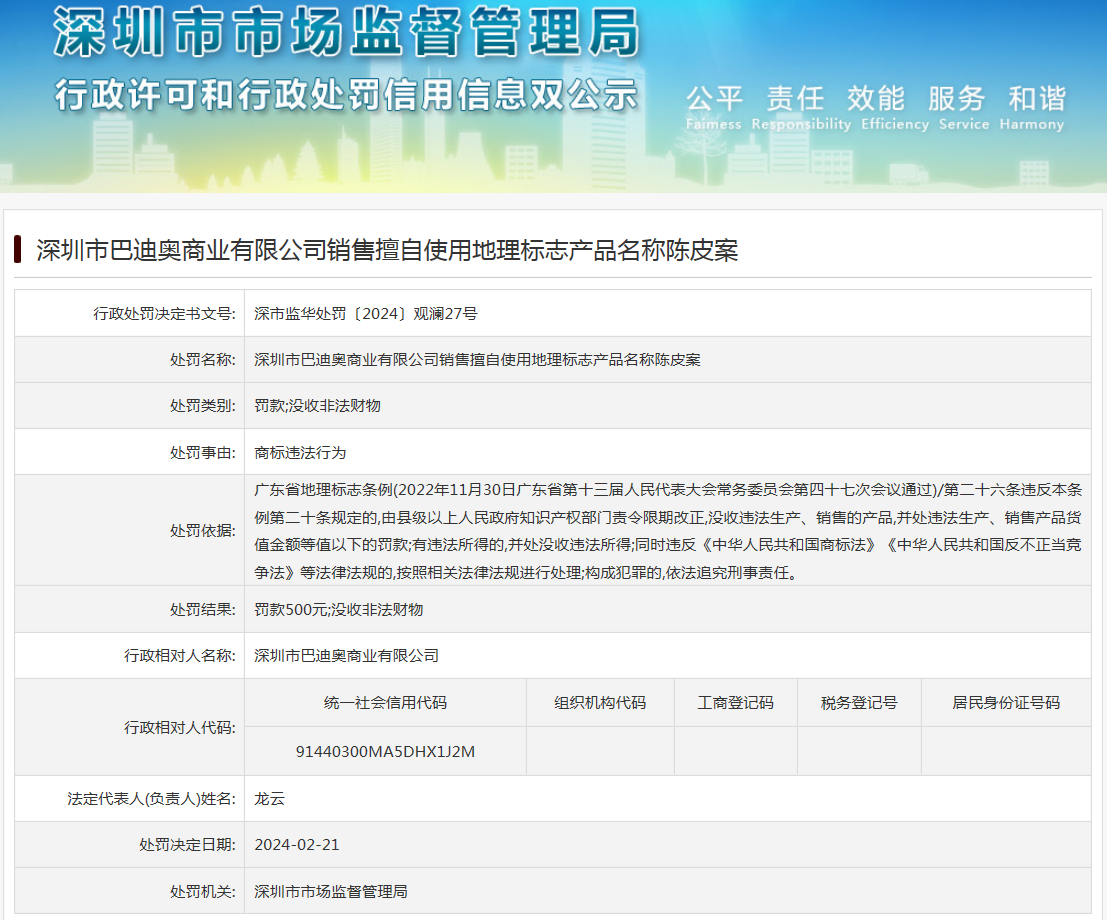The image size is (1107, 920).
Task: Click the decision date 2024-02-21
Action: point(297,845)
